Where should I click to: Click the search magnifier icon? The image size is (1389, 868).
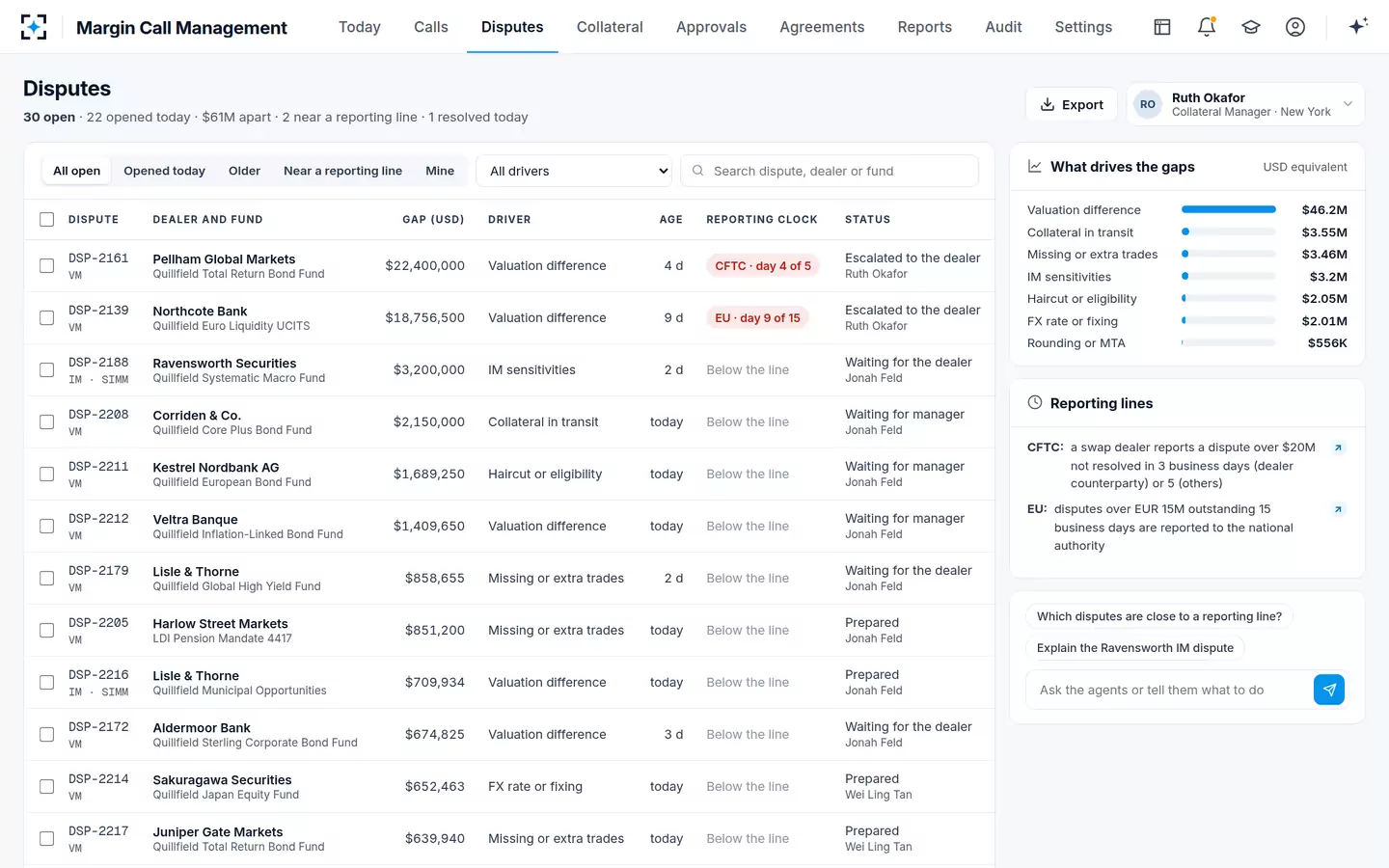[697, 171]
